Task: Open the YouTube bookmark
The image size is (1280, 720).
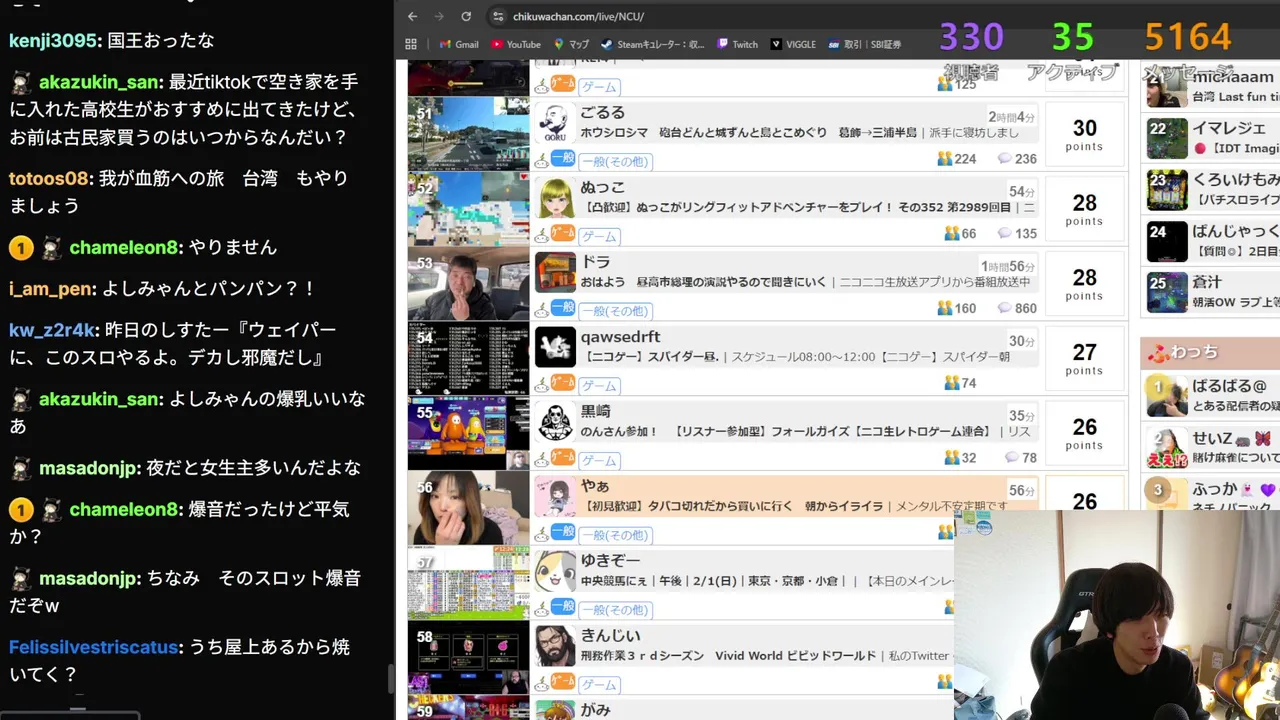Action: 515,44
